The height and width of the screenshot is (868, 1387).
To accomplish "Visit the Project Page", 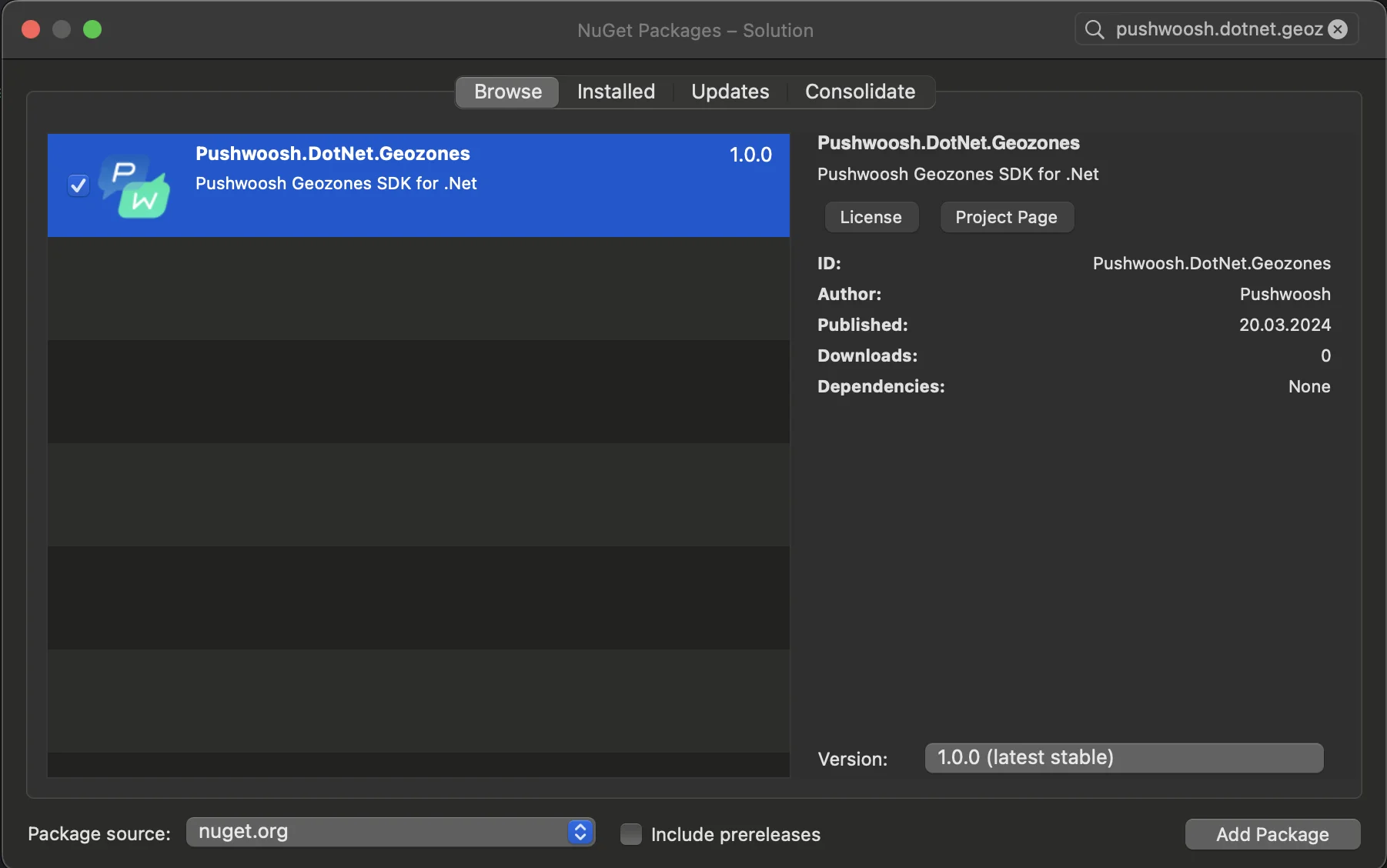I will [x=1006, y=217].
